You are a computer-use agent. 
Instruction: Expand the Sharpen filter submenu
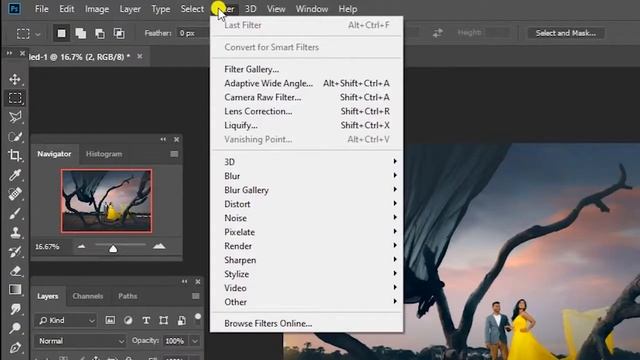(x=307, y=260)
